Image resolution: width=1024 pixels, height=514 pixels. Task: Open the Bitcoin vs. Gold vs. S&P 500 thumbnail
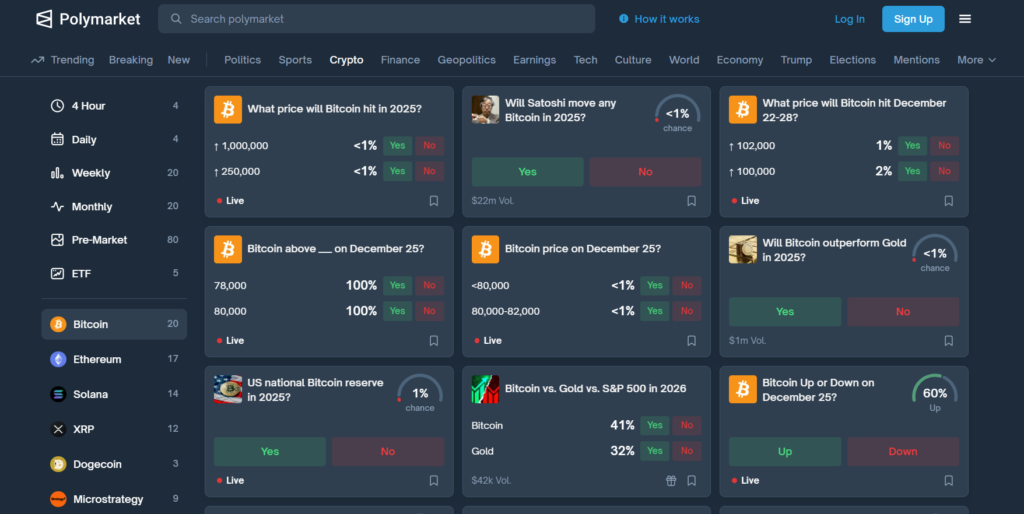coord(485,389)
